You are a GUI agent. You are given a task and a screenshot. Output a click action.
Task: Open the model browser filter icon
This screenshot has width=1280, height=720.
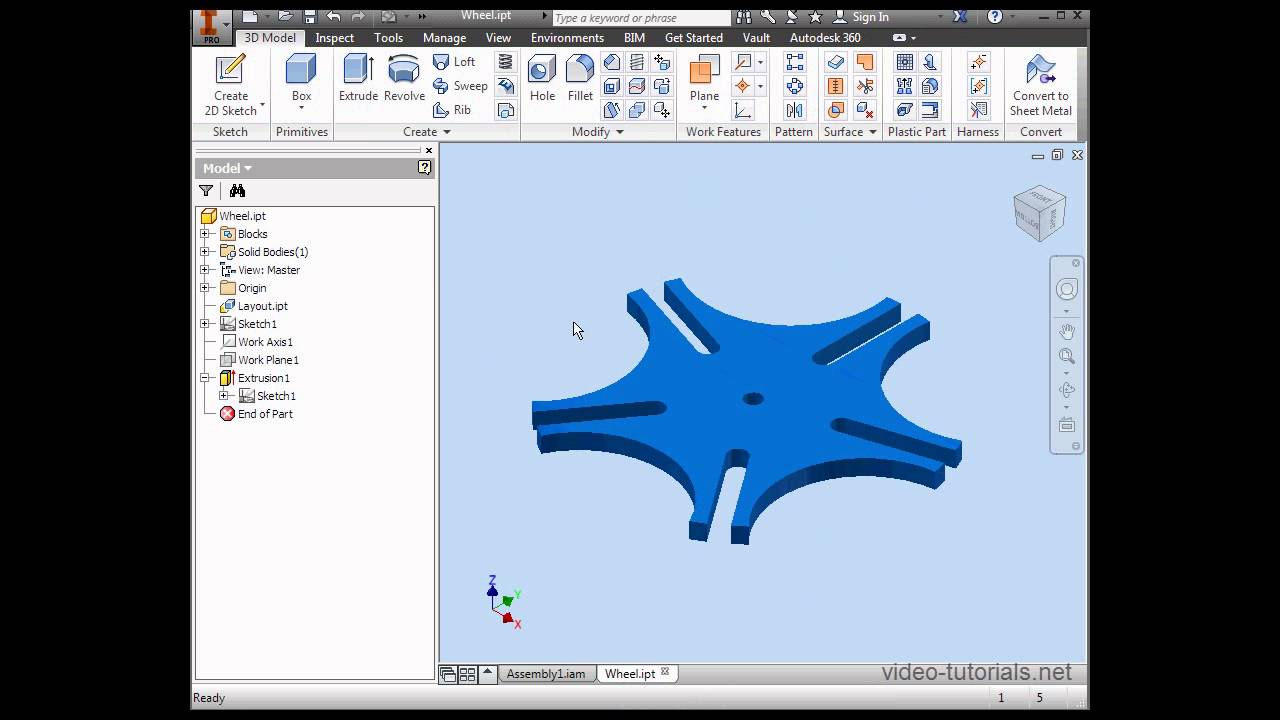(206, 191)
